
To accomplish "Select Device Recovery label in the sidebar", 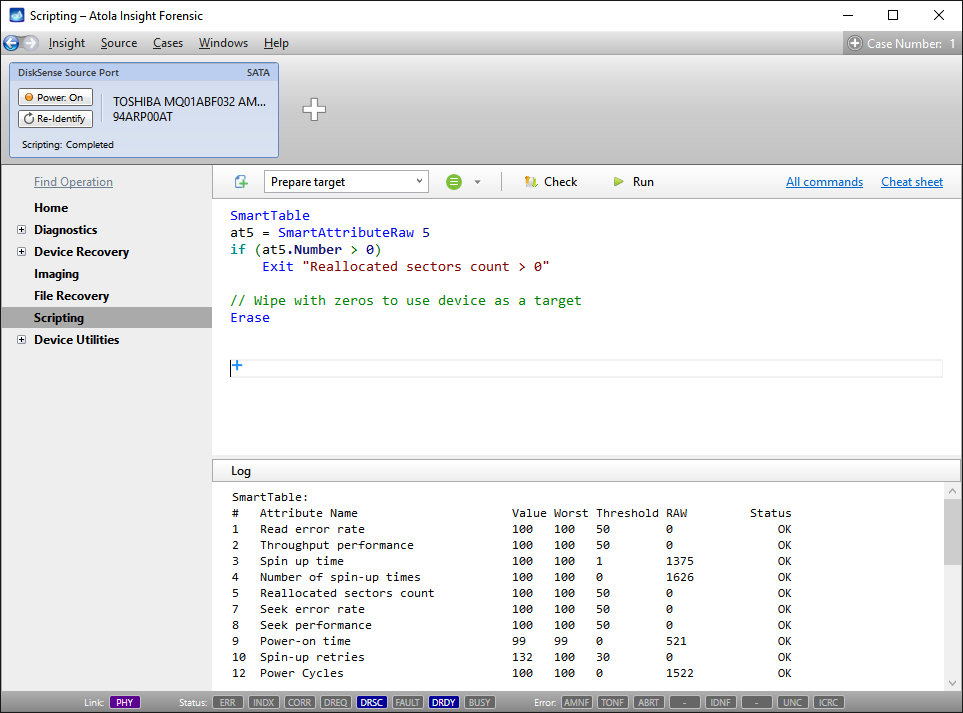I will click(x=82, y=252).
